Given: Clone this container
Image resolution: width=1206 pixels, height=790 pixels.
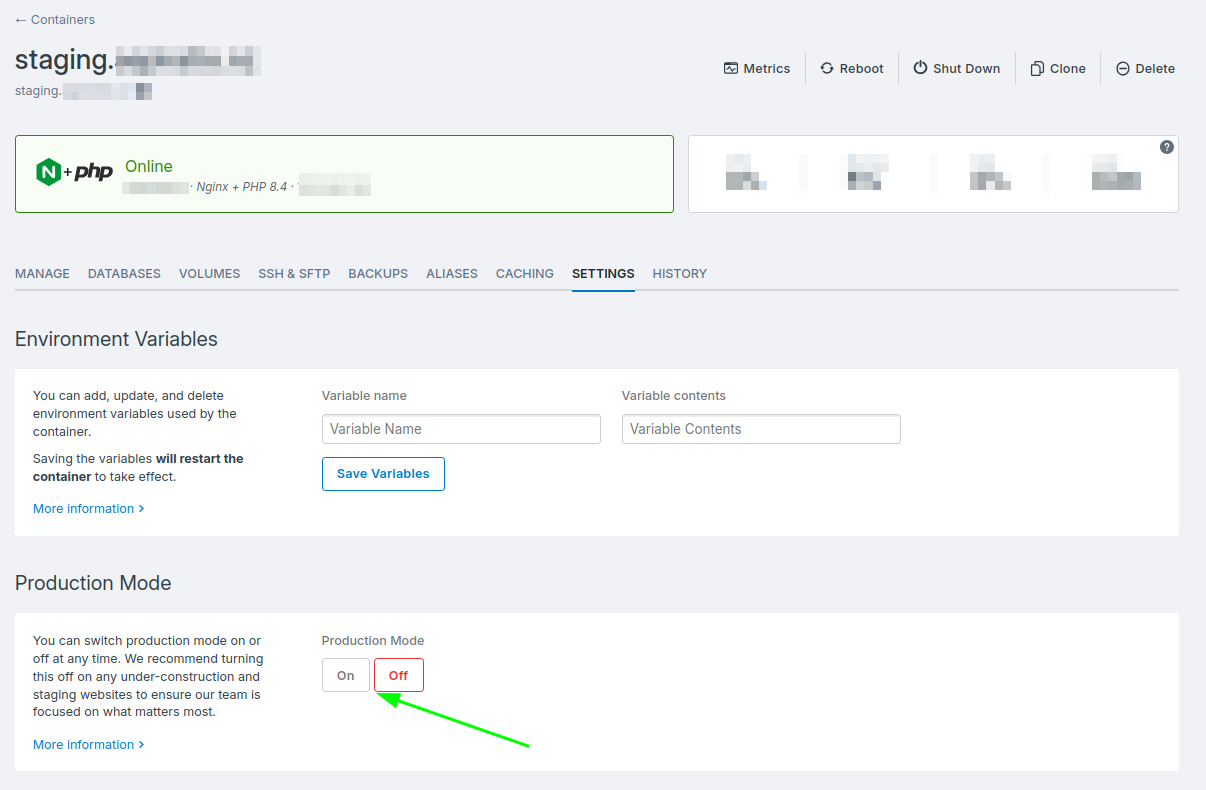Looking at the screenshot, I should pyautogui.click(x=1058, y=69).
